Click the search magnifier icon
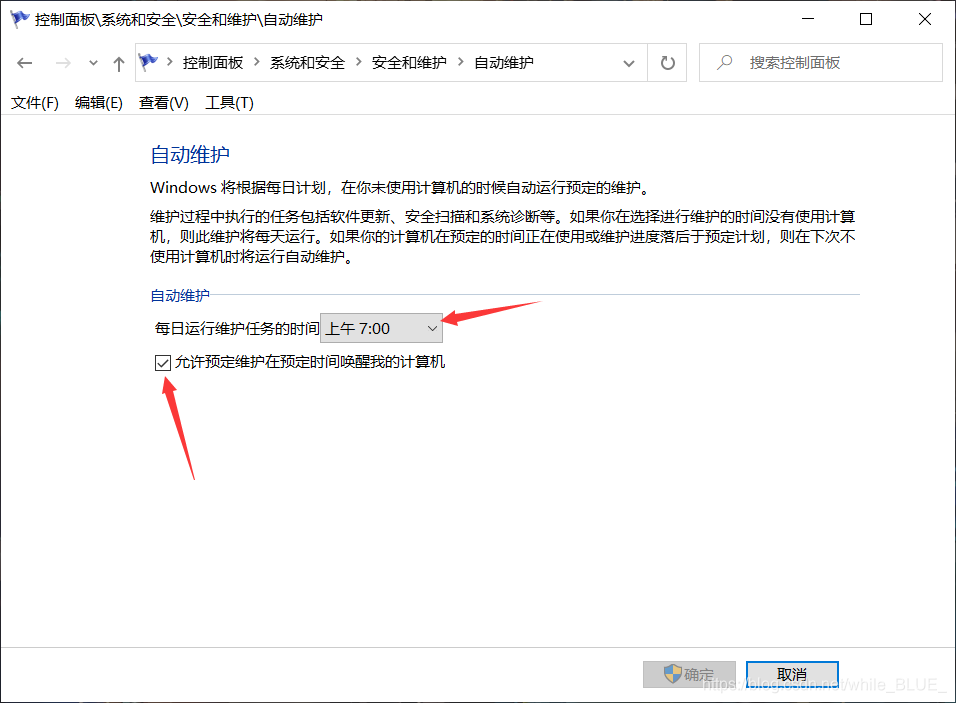Screen dimensions: 956x703 click(724, 62)
